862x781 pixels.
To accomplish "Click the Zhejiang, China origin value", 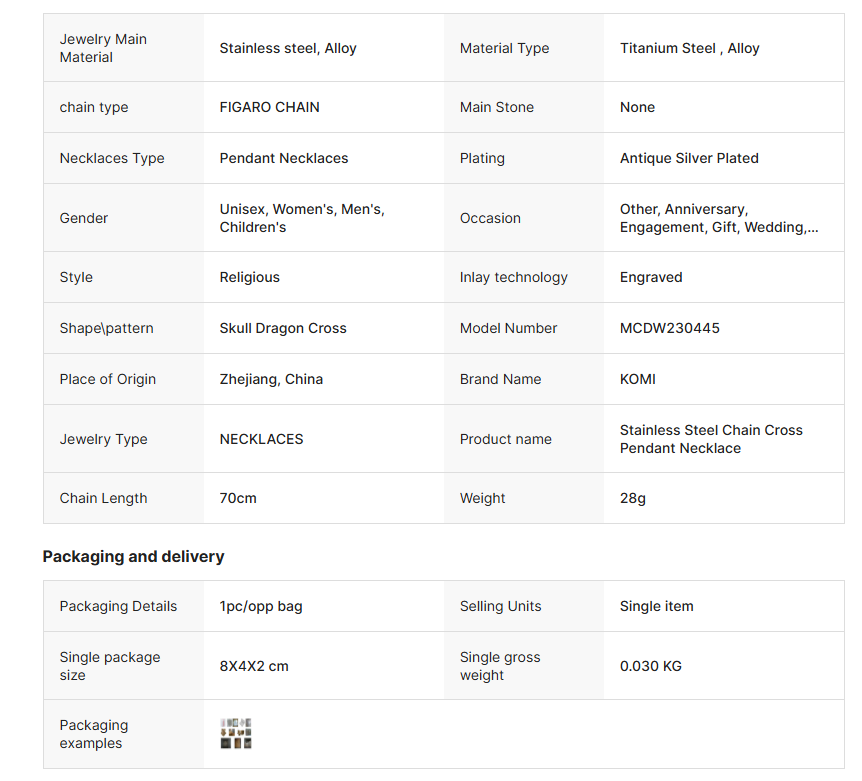I will pyautogui.click(x=271, y=379).
